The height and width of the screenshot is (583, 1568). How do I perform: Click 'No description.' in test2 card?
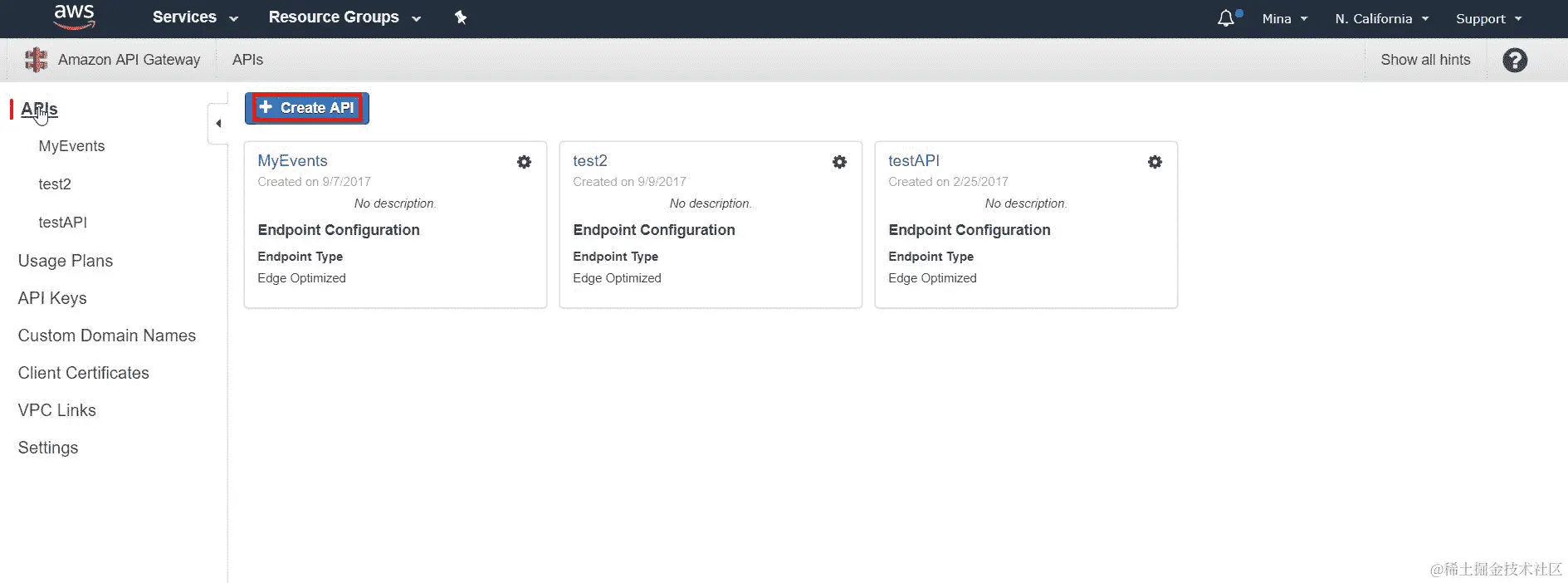711,203
